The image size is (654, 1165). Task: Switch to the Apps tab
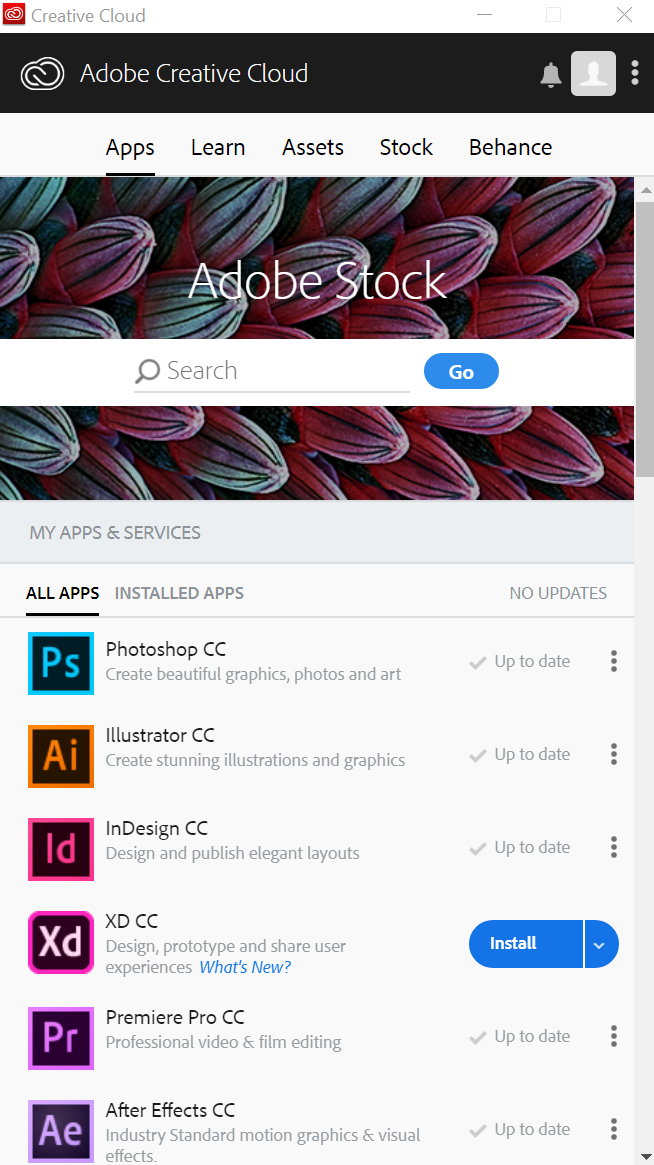tap(130, 147)
